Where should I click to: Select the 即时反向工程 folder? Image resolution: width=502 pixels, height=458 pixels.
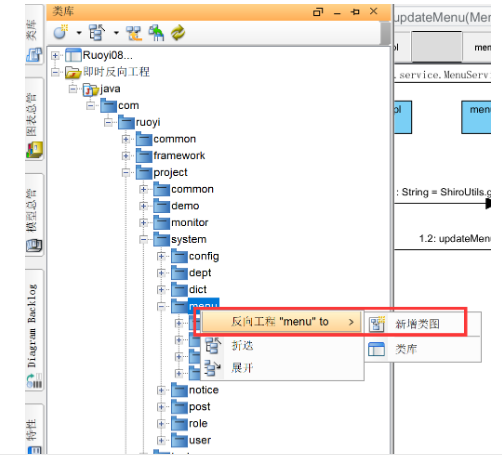(x=108, y=72)
